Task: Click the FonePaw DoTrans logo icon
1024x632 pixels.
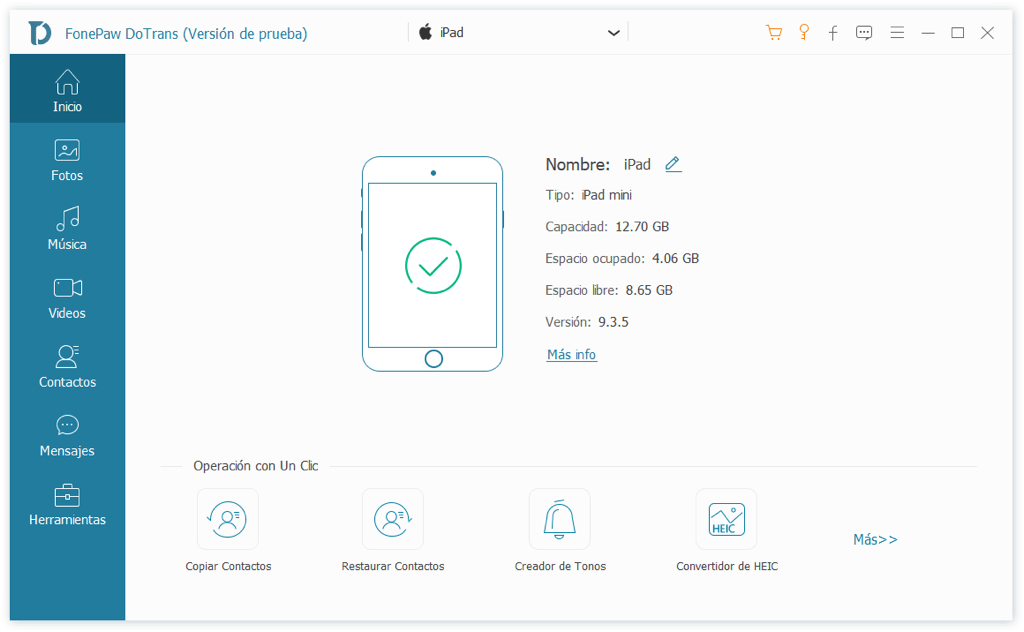Action: tap(39, 33)
